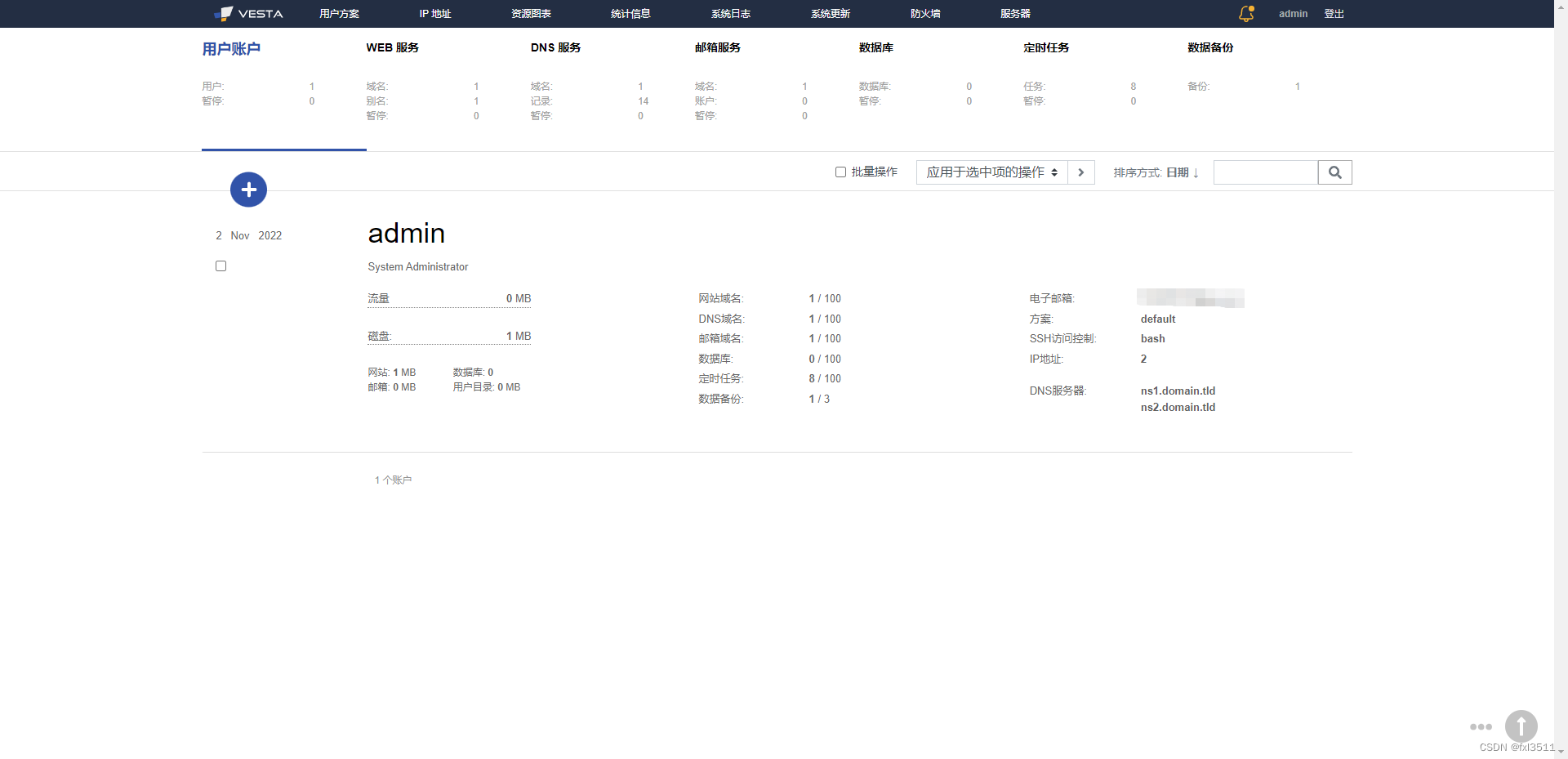The image size is (1568, 759).
Task: Open the IP 地址 menu
Action: (435, 14)
